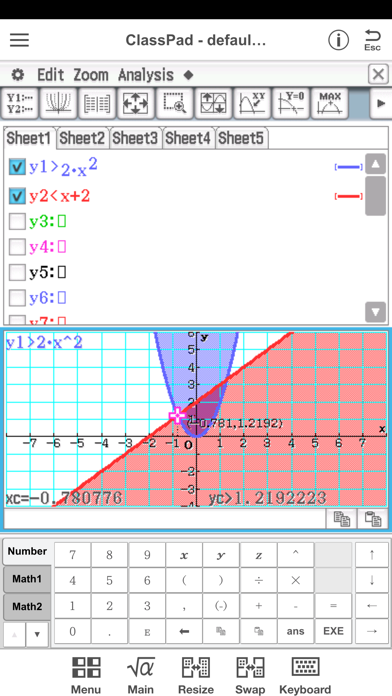Screen dimensions: 392x696
Task: Open the Menu icon at bottom
Action: pos(86,675)
